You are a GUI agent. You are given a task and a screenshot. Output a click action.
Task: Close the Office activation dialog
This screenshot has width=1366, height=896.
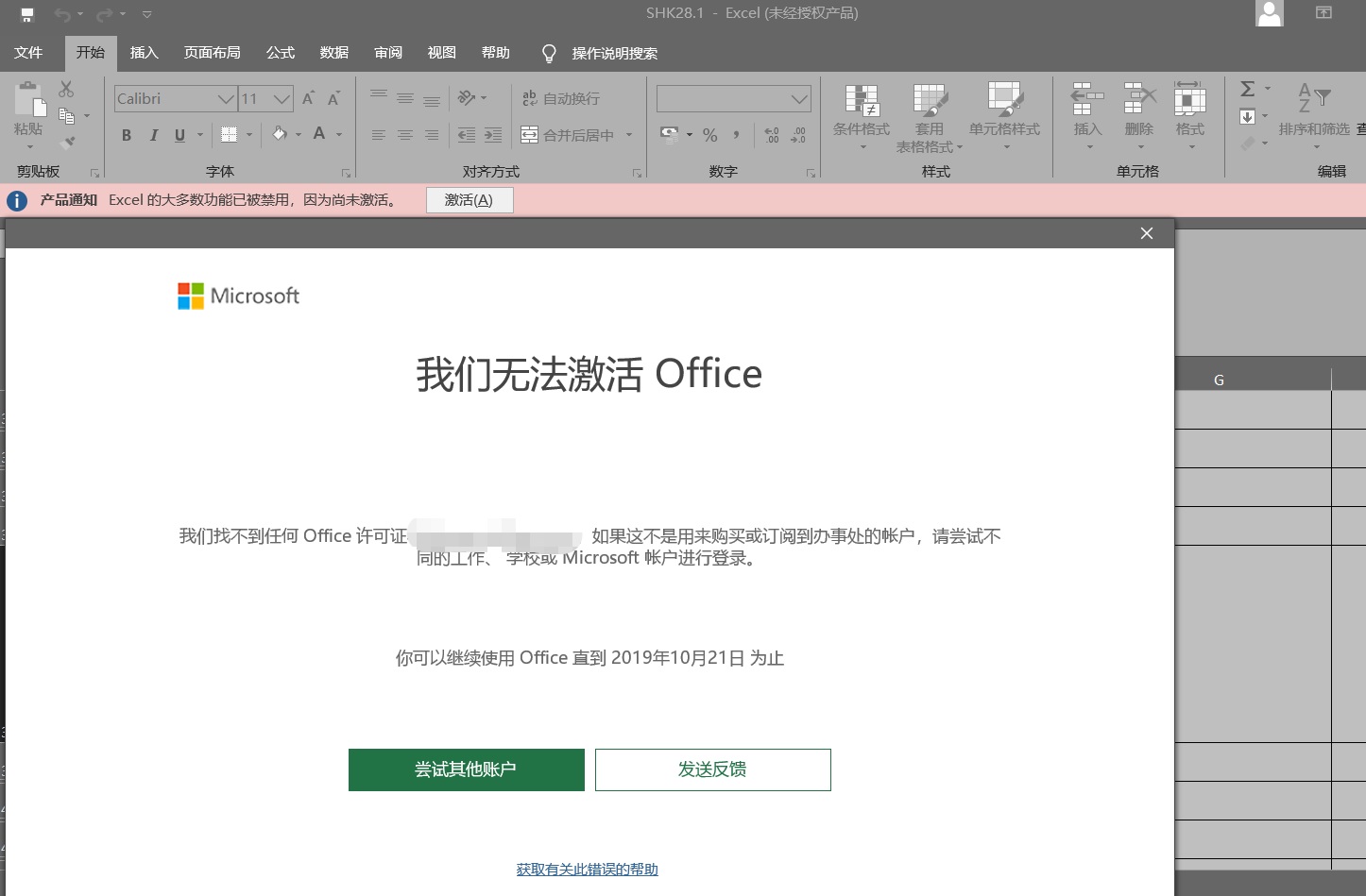[1147, 233]
